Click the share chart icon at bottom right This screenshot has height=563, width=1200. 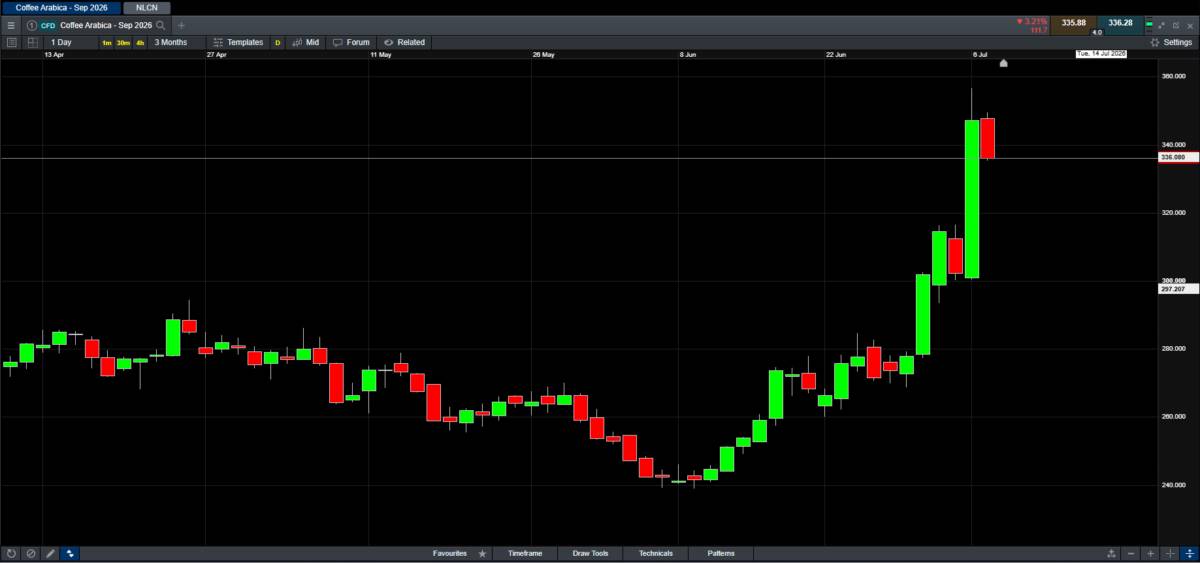coord(1111,553)
